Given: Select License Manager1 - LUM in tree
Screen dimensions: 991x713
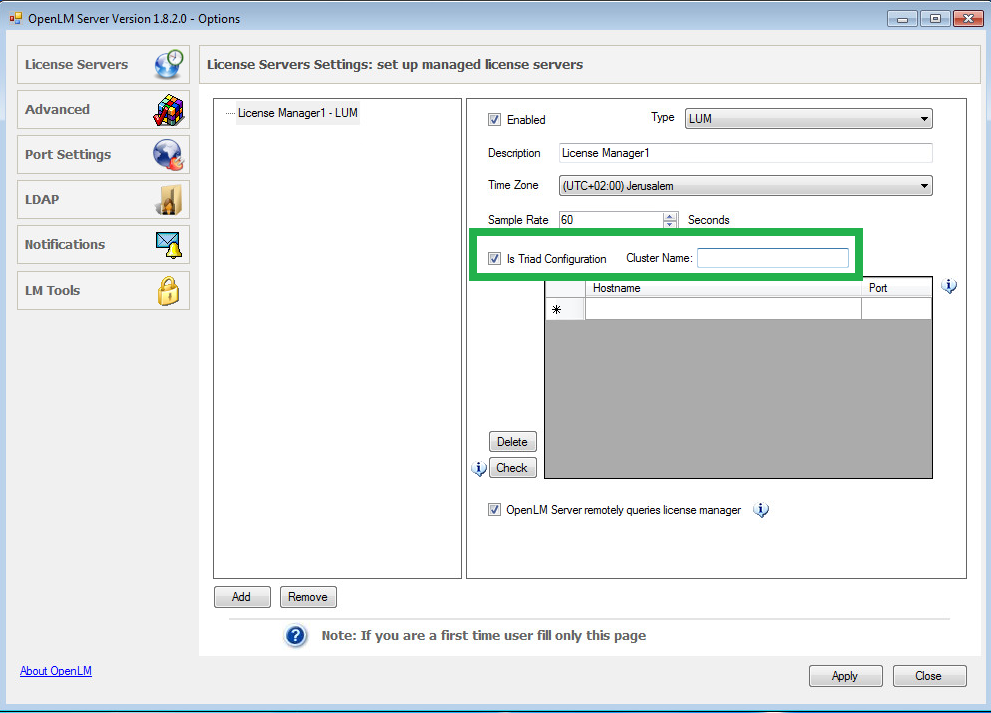Looking at the screenshot, I should 298,113.
